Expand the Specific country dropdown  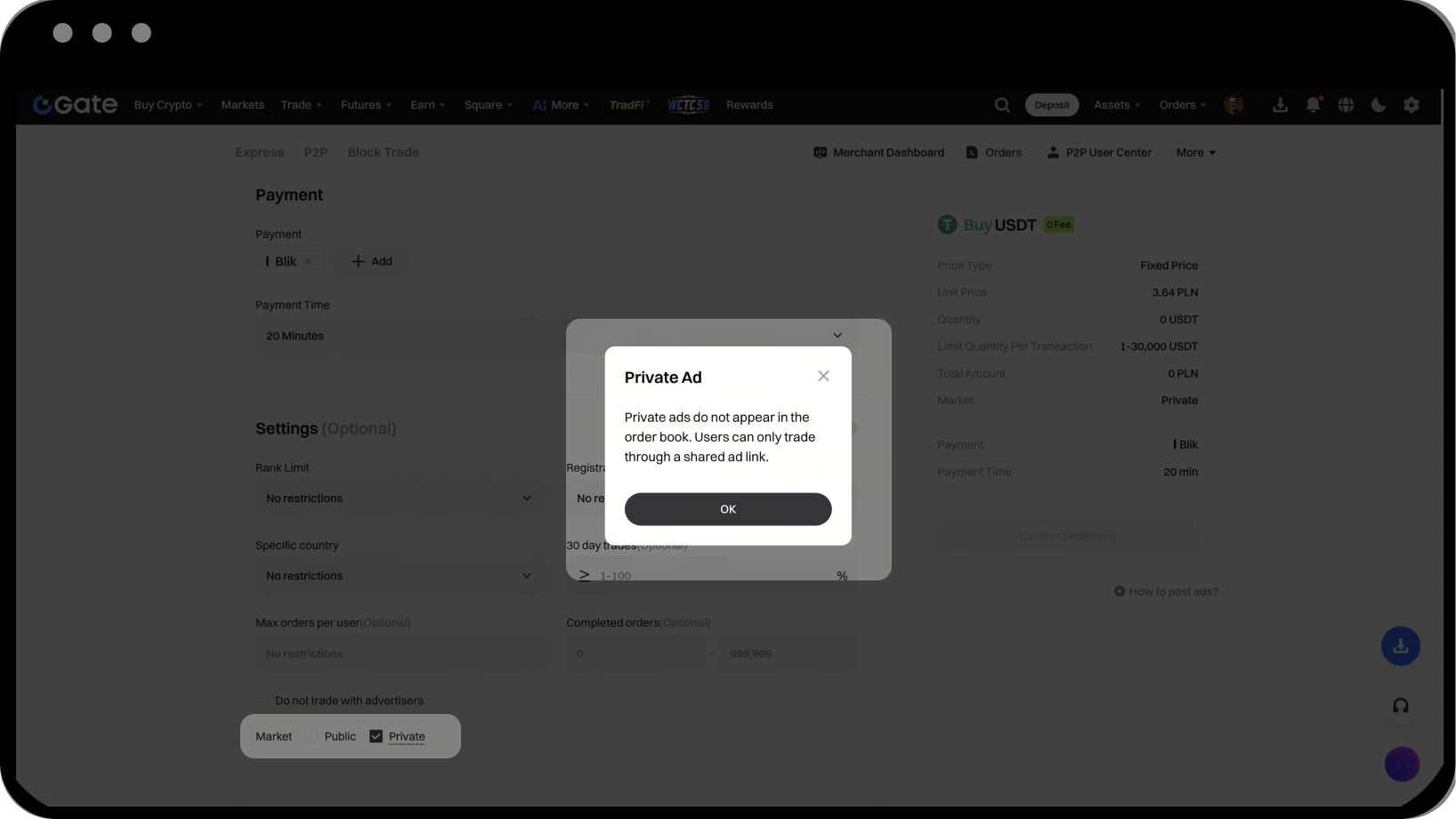tap(400, 576)
